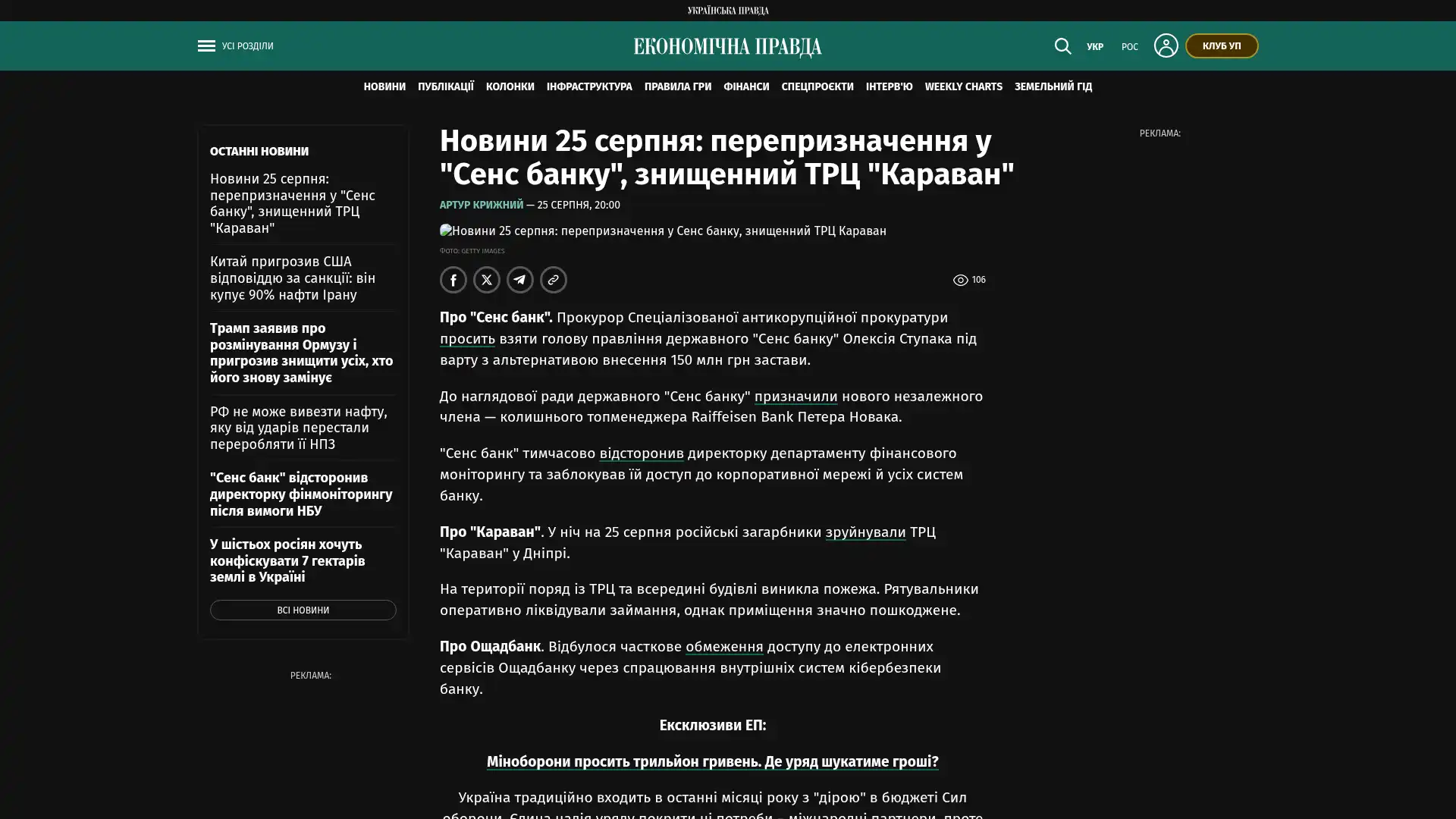Go to НОВИНИ section
1456x819 pixels.
(384, 87)
